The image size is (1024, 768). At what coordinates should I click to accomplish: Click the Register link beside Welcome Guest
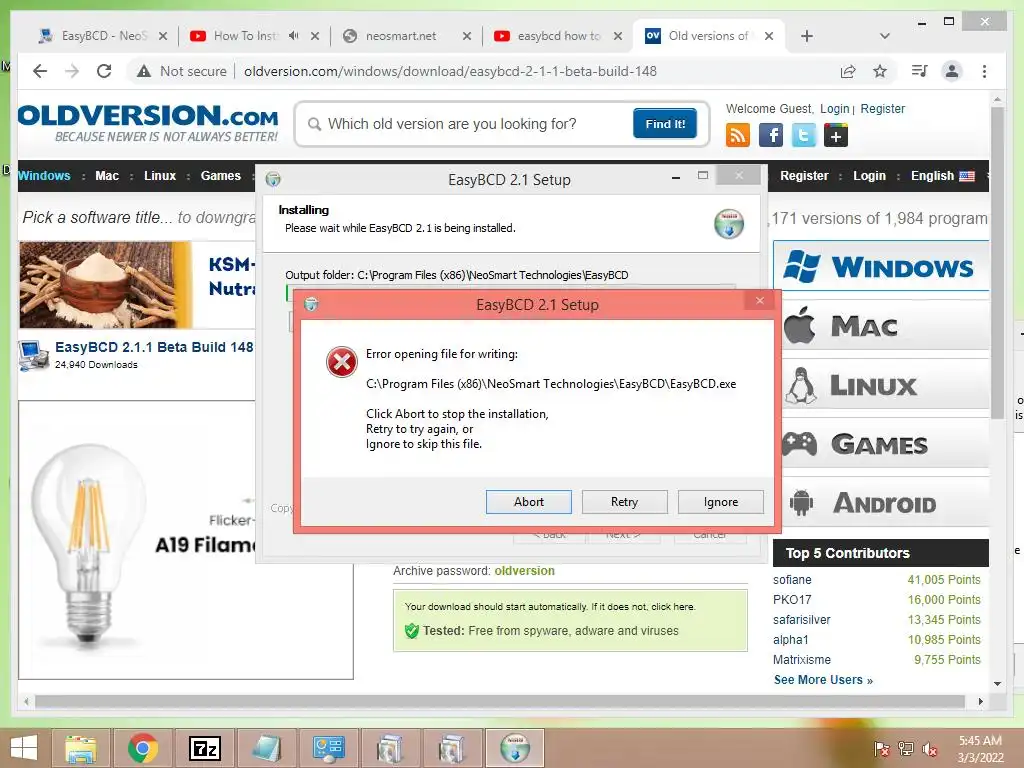coord(882,108)
